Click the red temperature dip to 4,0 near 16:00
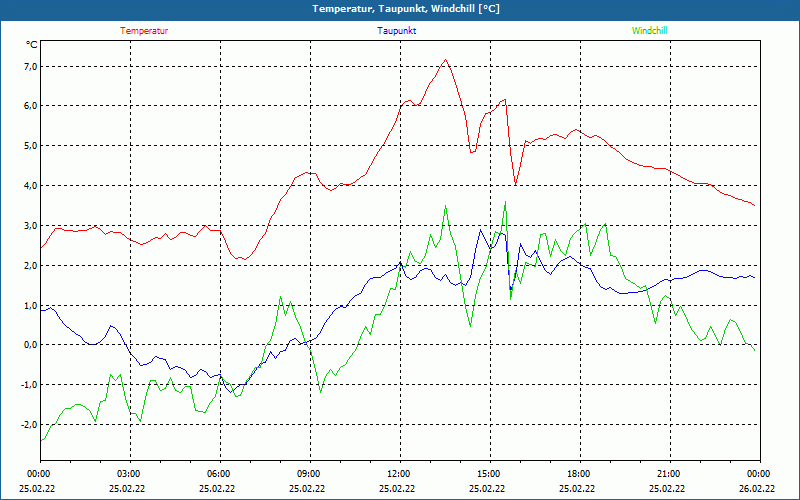 click(515, 184)
